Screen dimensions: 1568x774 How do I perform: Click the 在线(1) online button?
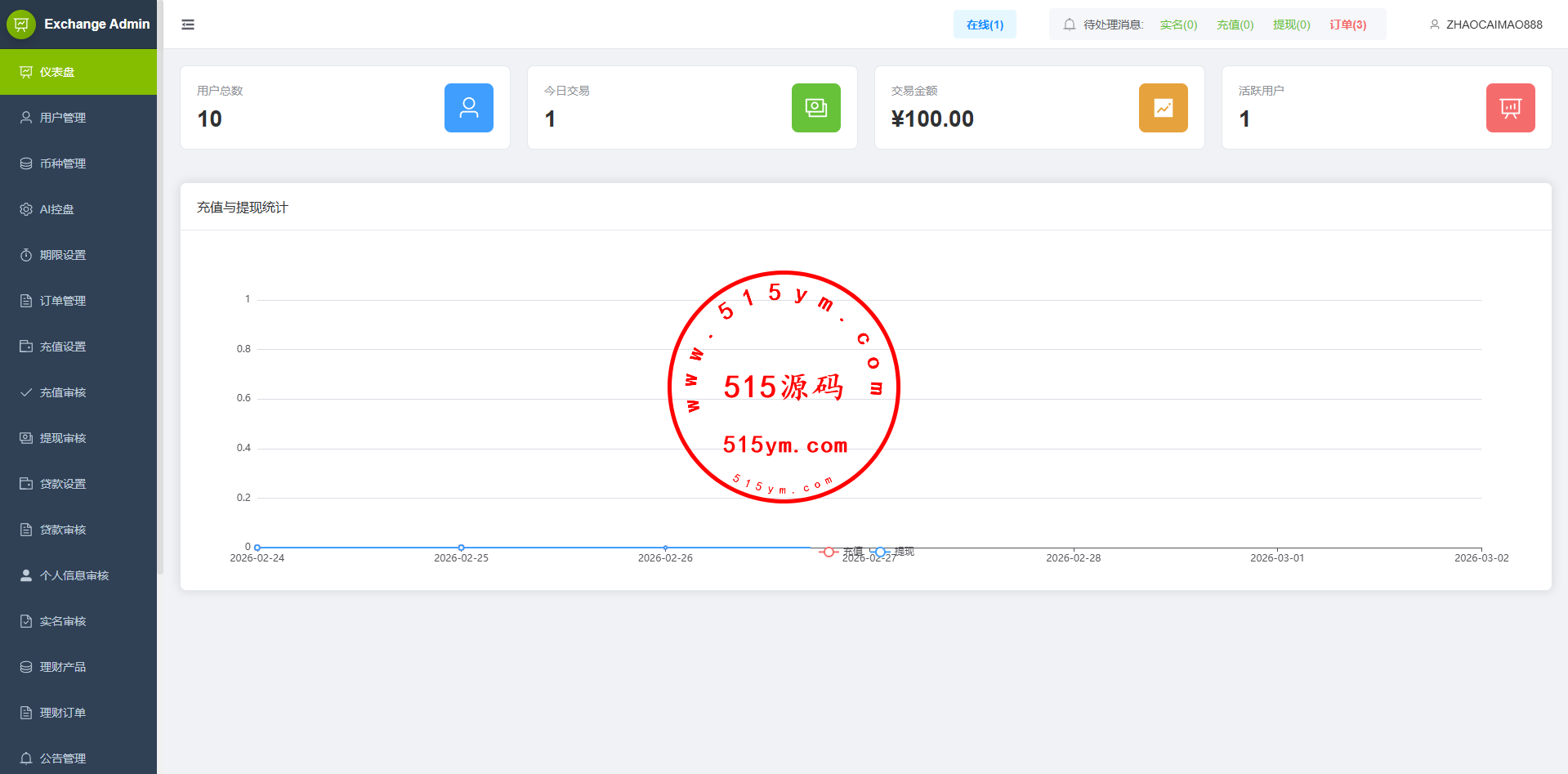985,25
